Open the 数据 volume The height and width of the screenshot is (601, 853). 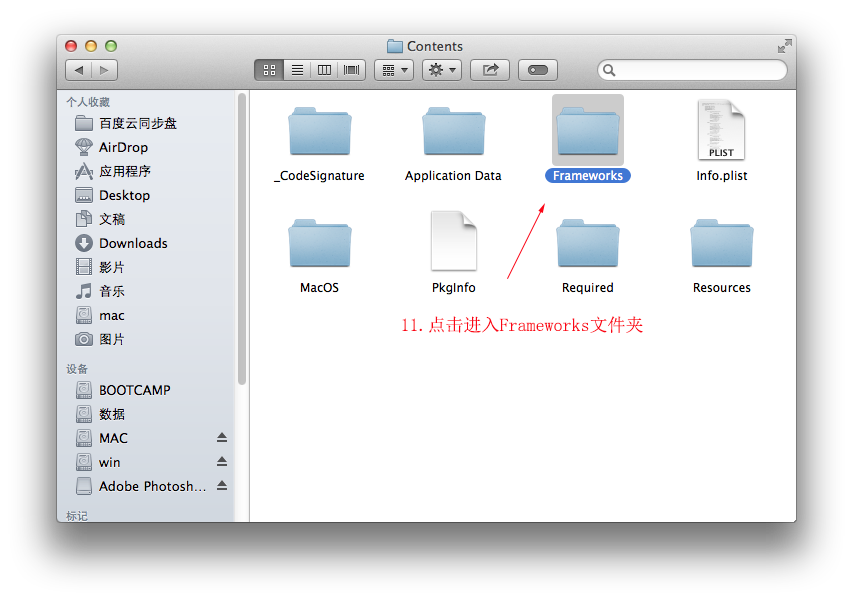[x=147, y=414]
